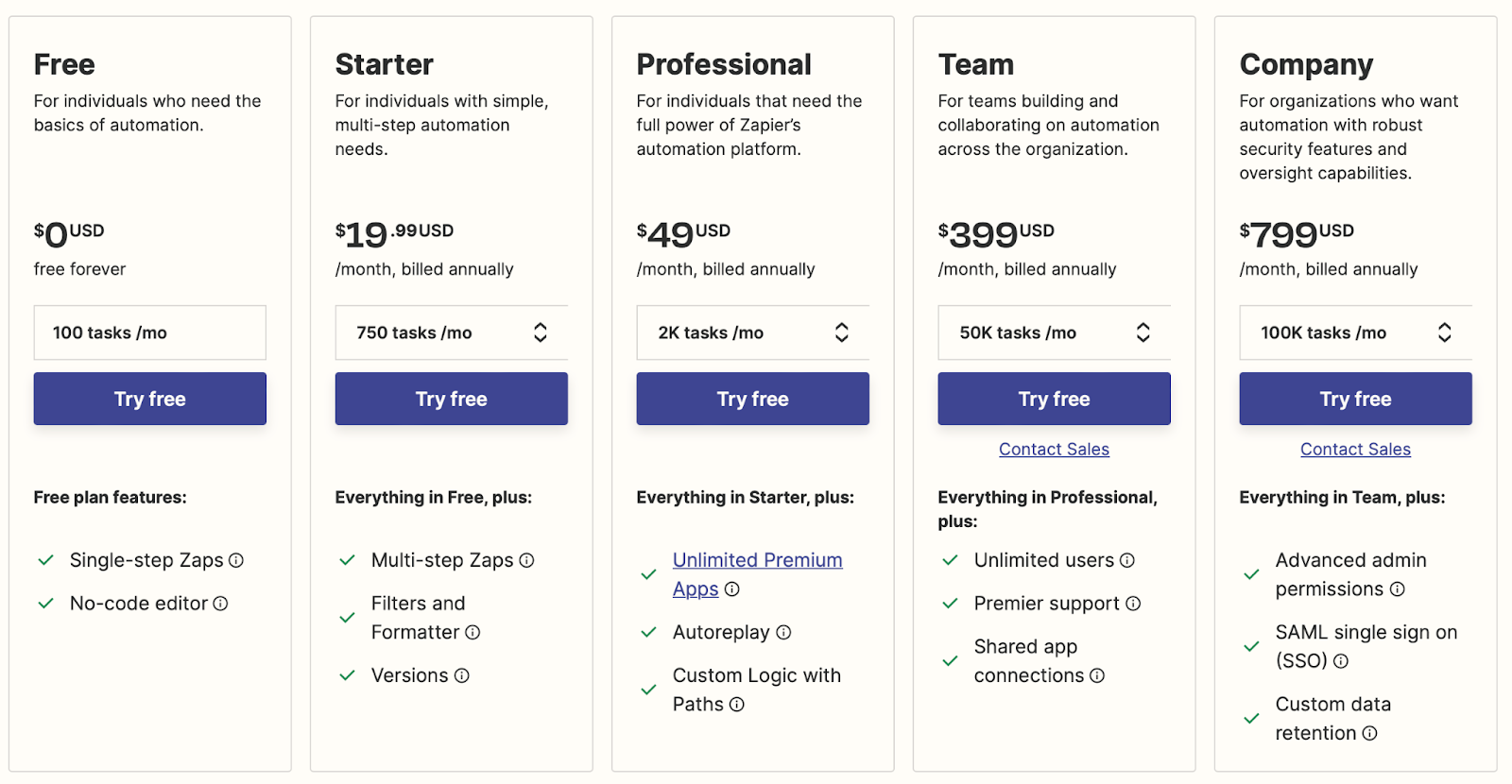Screen dimensions: 1512x784
Task: Open Premier support info icon
Action: 1133,604
